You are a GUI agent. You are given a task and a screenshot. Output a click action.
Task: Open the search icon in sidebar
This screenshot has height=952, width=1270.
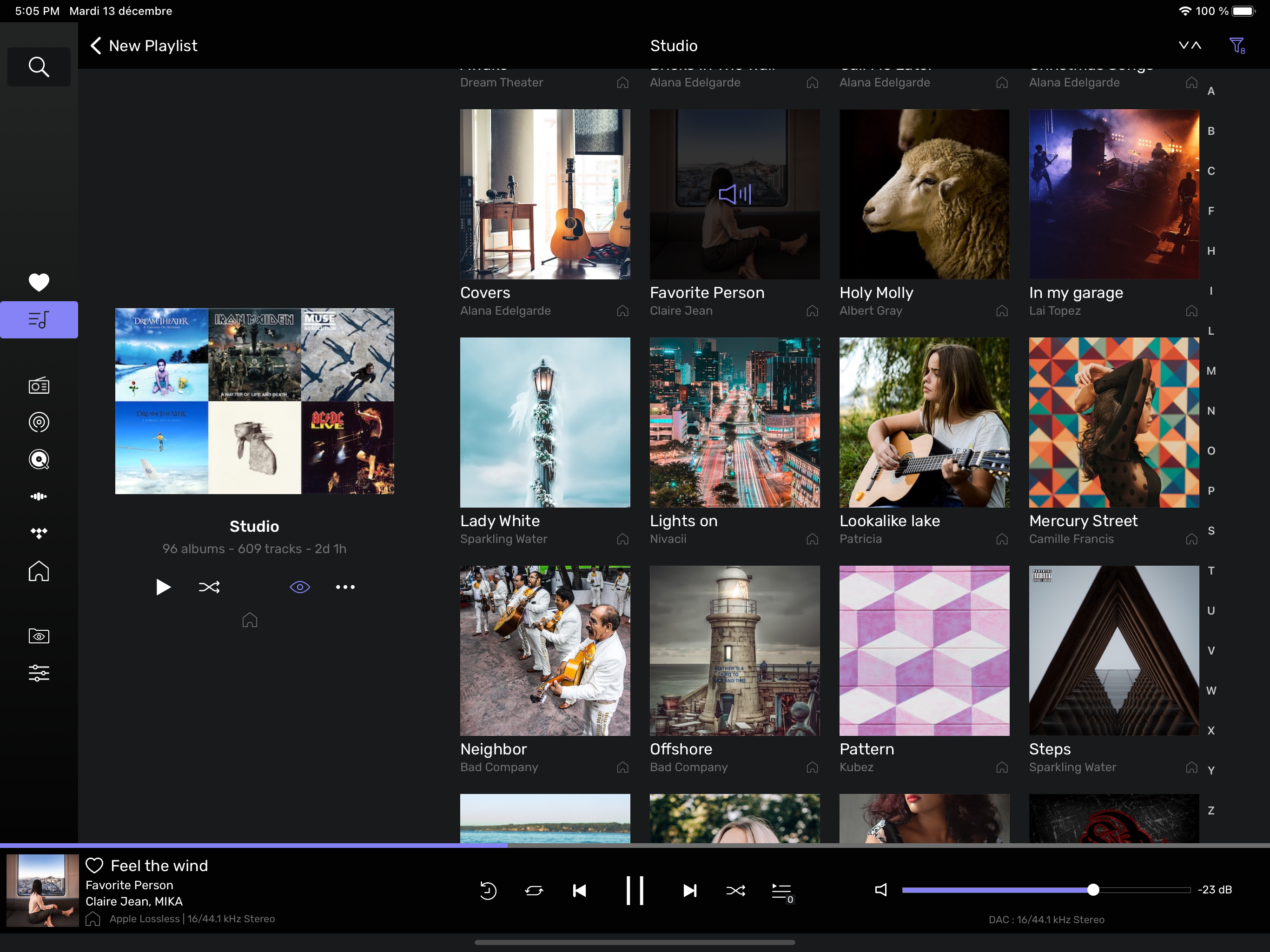39,67
